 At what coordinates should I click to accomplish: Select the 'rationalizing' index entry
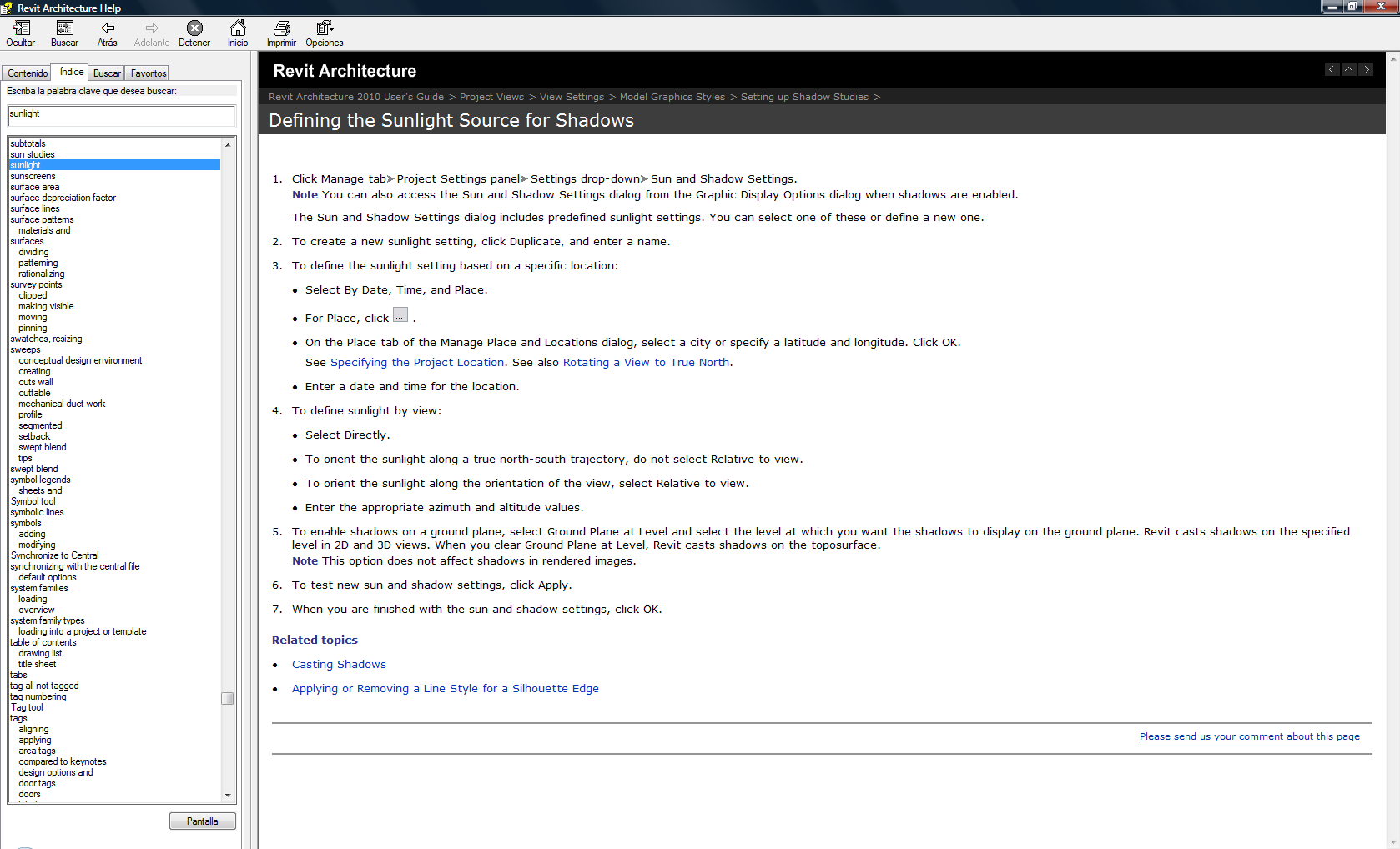tap(42, 274)
